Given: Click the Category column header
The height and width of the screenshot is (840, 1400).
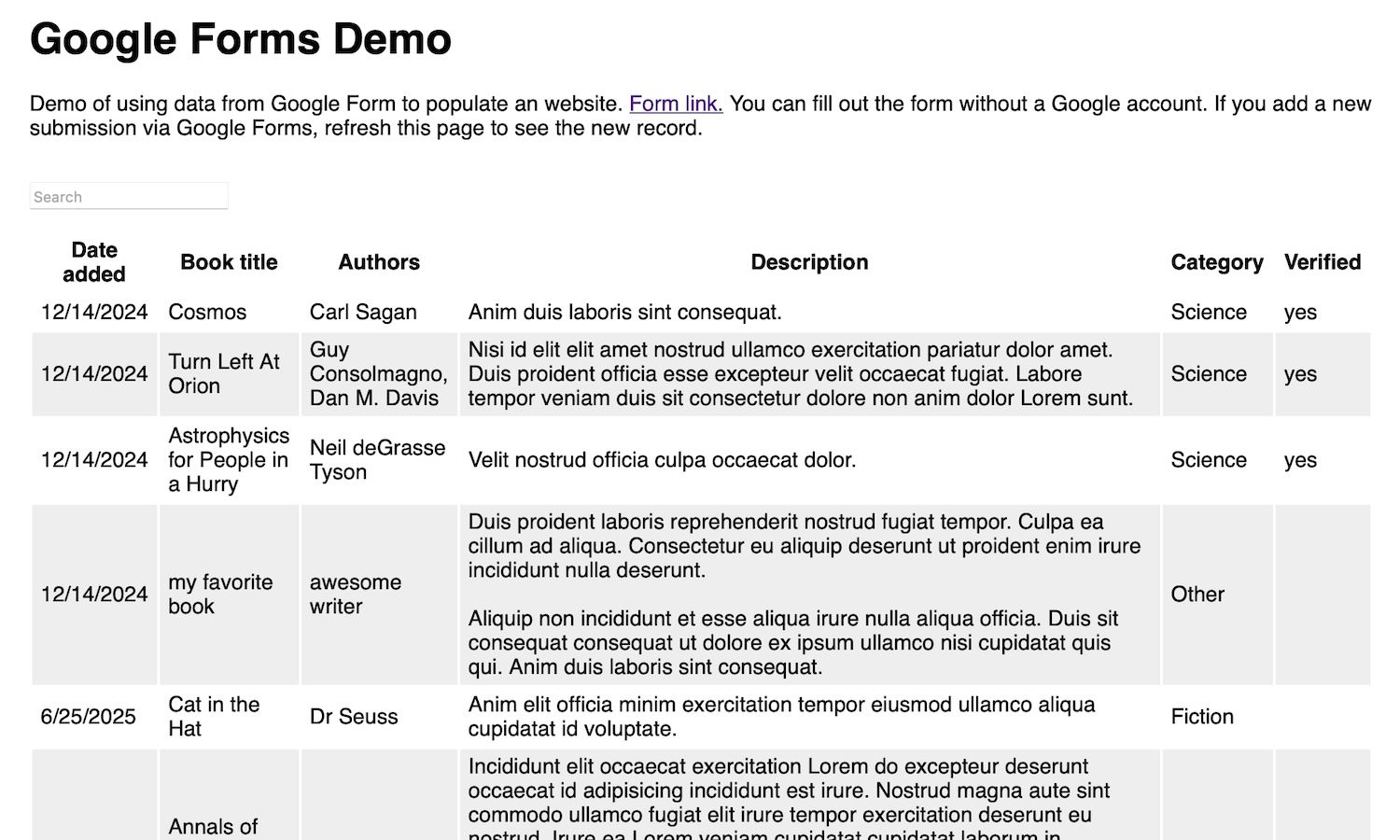Looking at the screenshot, I should [x=1216, y=262].
